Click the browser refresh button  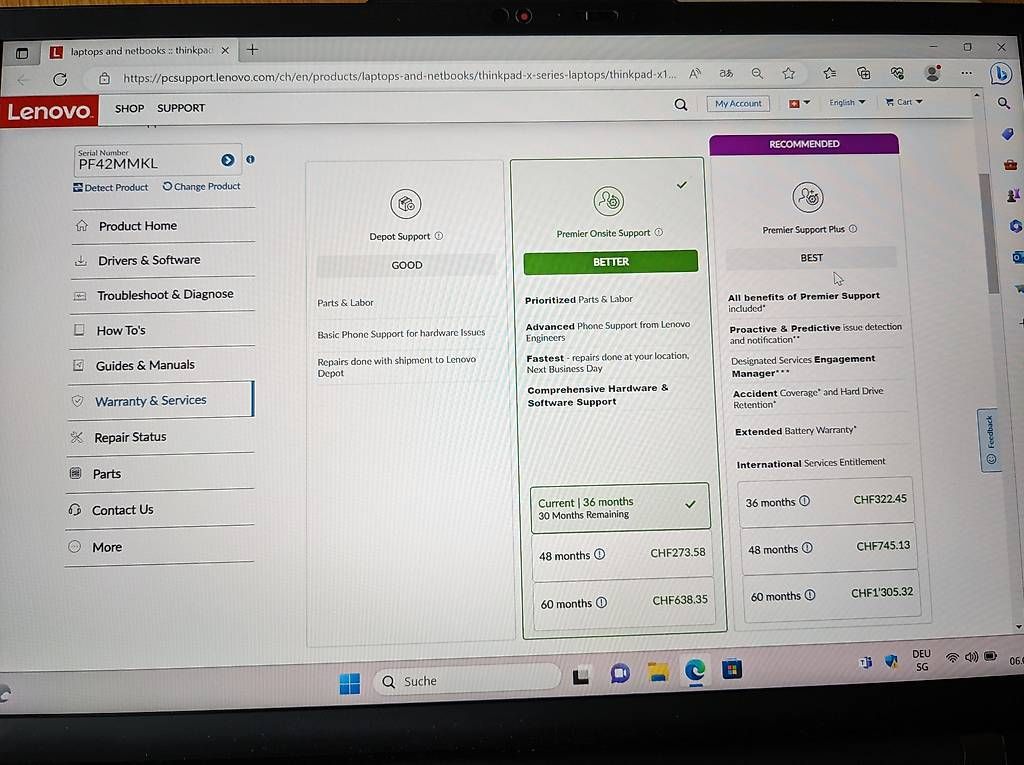coord(60,80)
